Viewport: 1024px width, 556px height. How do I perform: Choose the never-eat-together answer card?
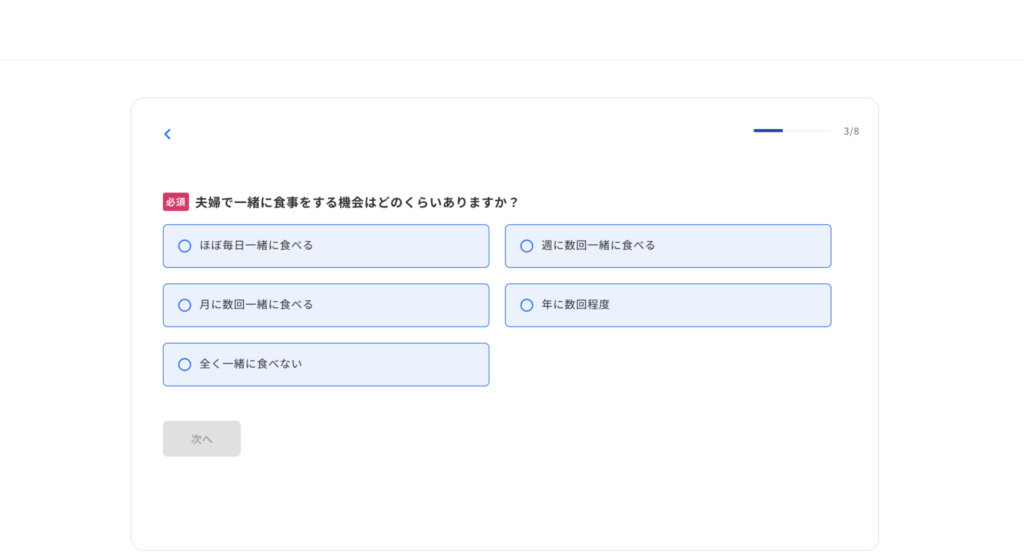pos(326,365)
